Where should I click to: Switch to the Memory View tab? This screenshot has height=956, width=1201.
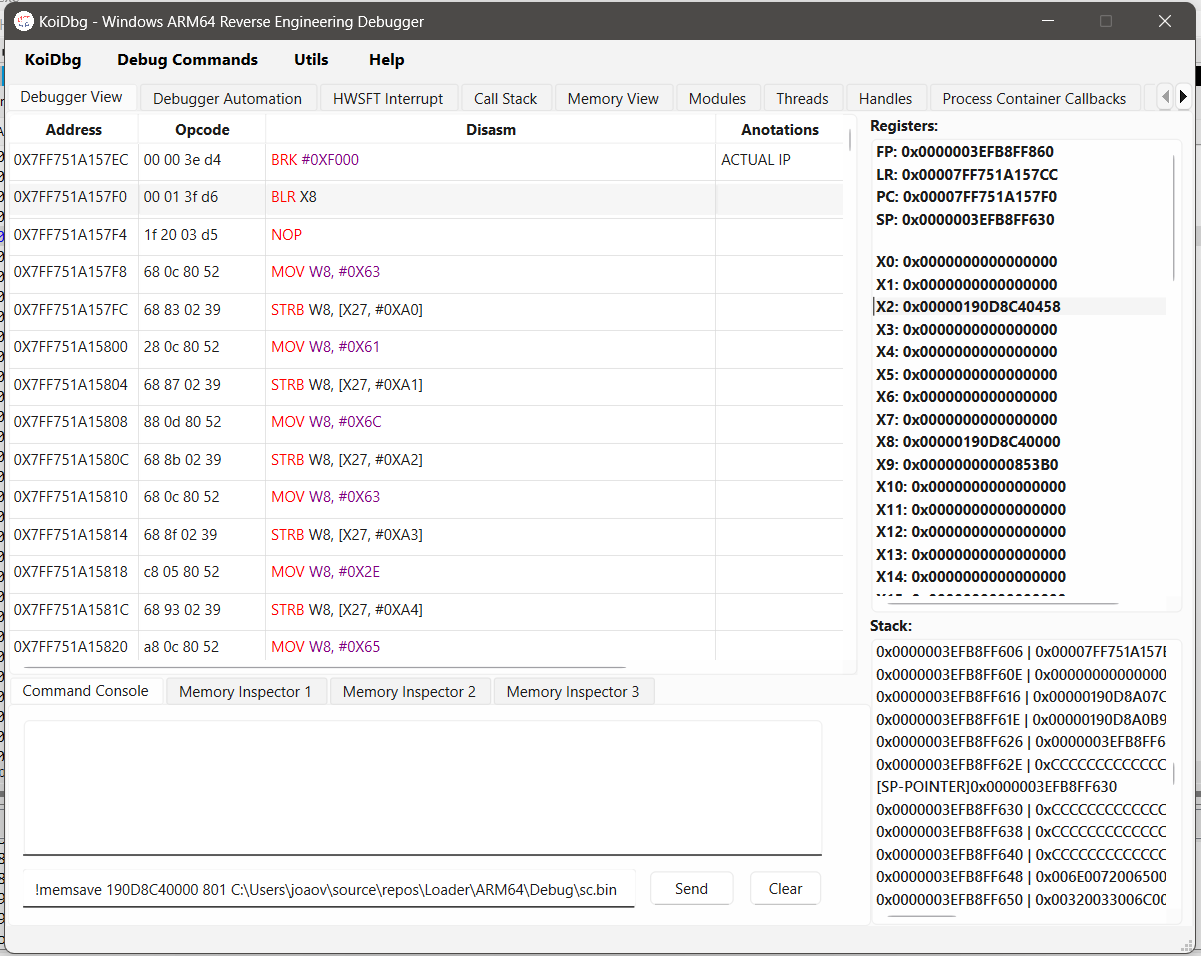pyautogui.click(x=613, y=99)
